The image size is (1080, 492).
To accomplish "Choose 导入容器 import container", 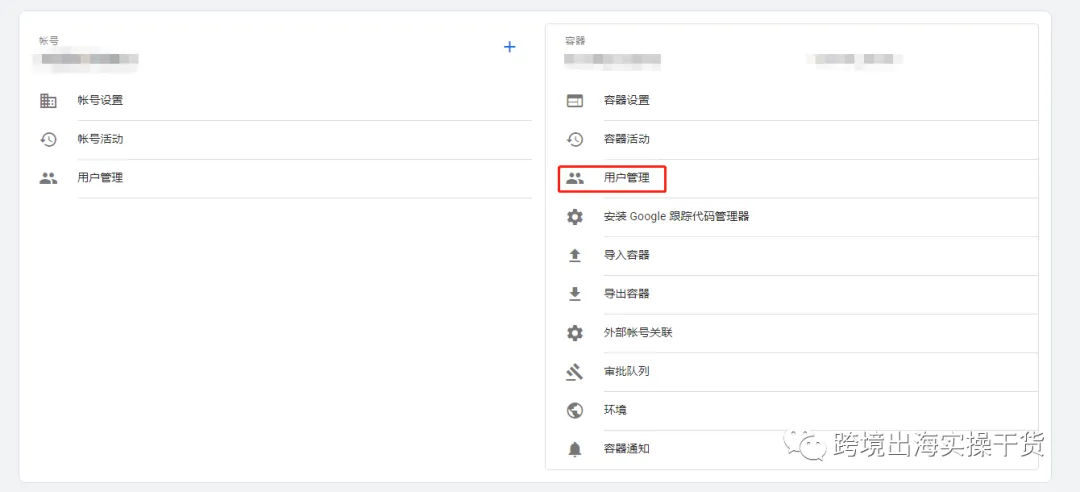I will (627, 255).
